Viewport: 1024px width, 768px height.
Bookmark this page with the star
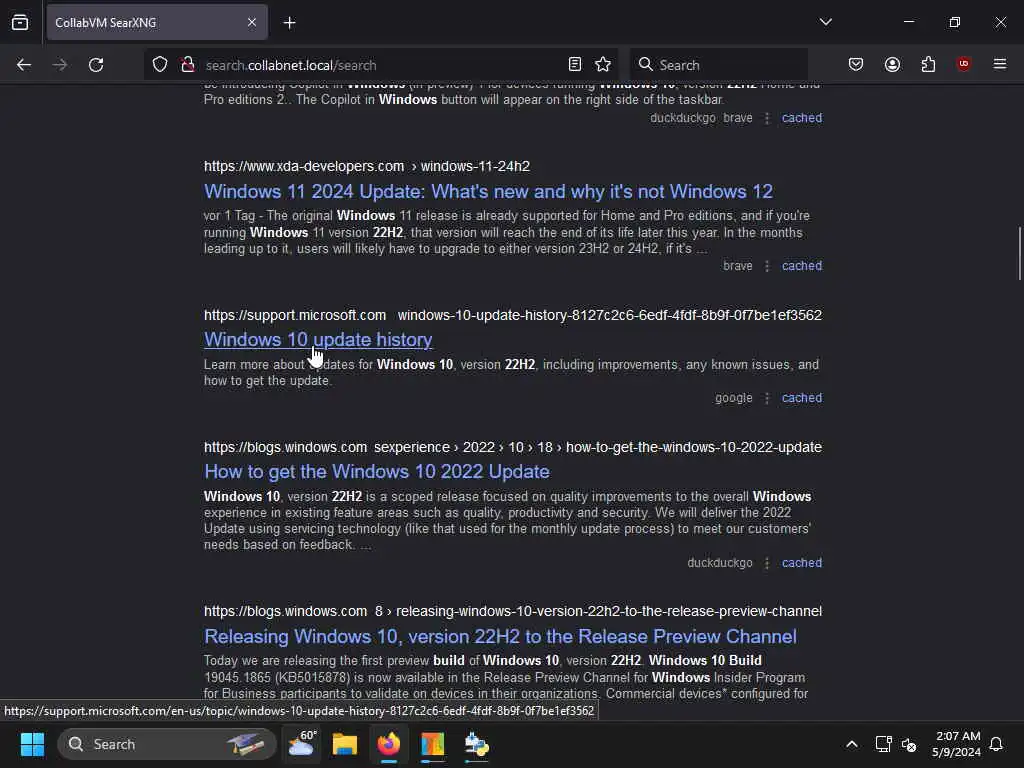coord(603,65)
